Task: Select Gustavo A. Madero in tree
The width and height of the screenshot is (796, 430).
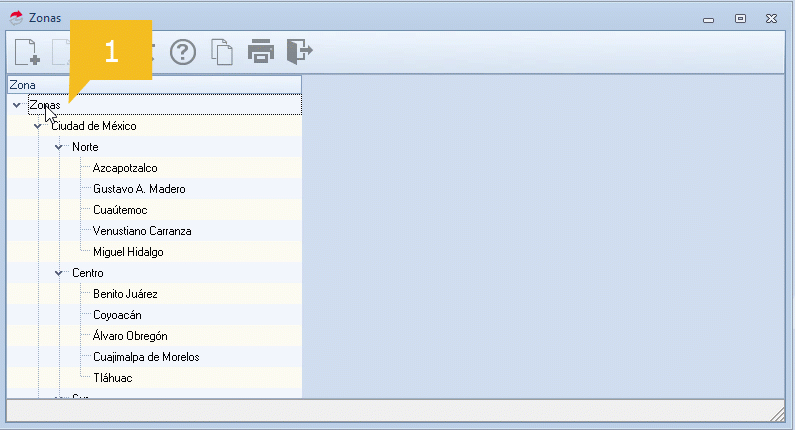Action: (139, 189)
